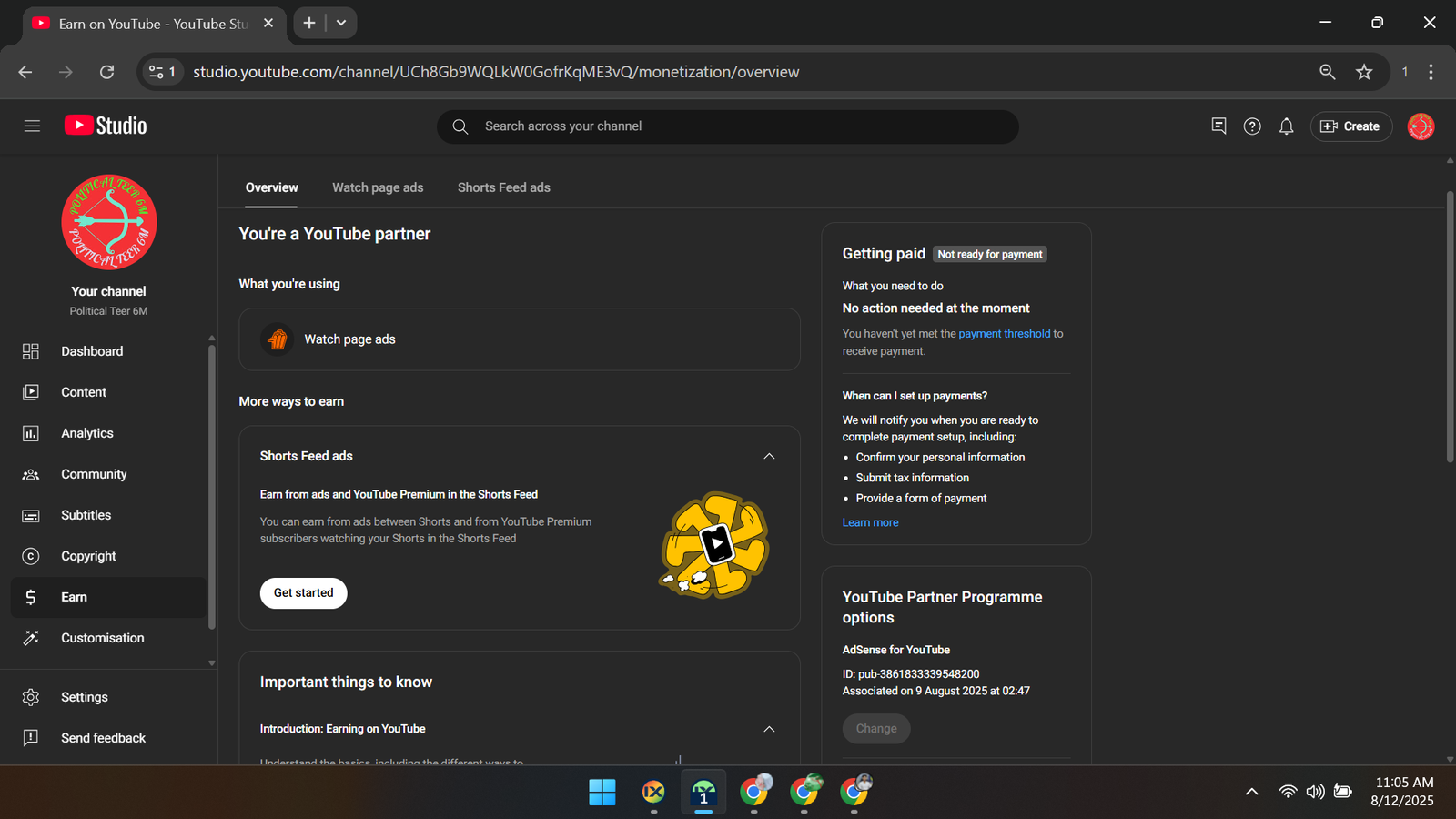Open Copyright from the sidebar
The image size is (1456, 819).
click(109, 556)
